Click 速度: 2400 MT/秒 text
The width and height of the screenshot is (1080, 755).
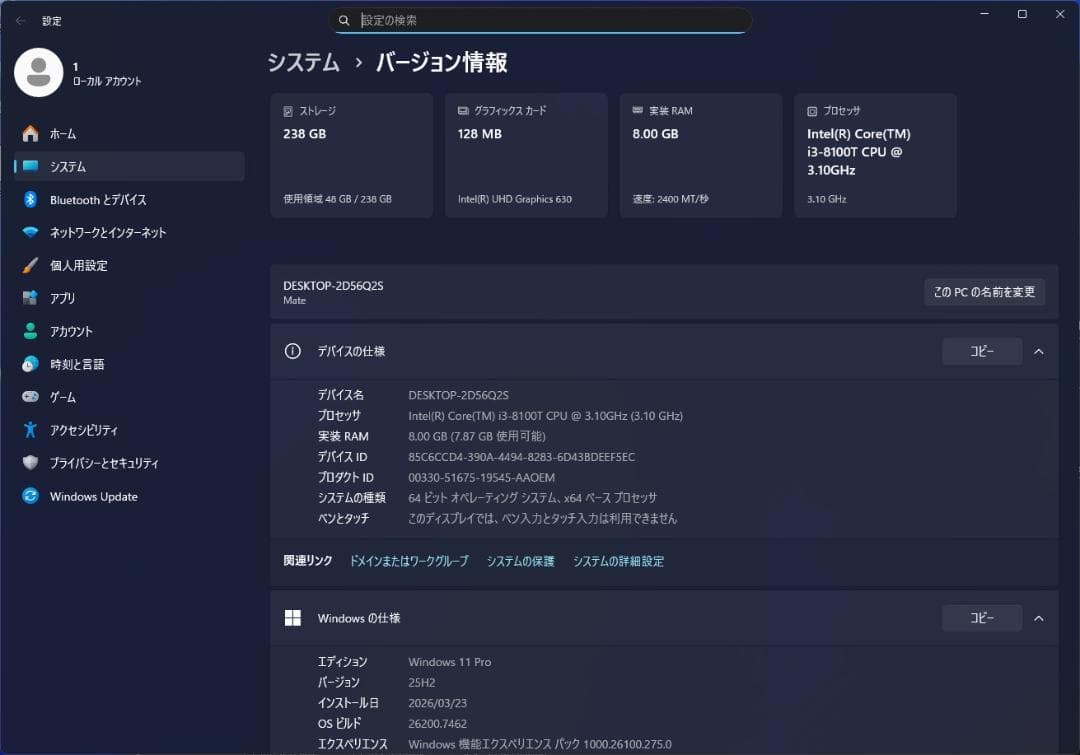(x=670, y=199)
